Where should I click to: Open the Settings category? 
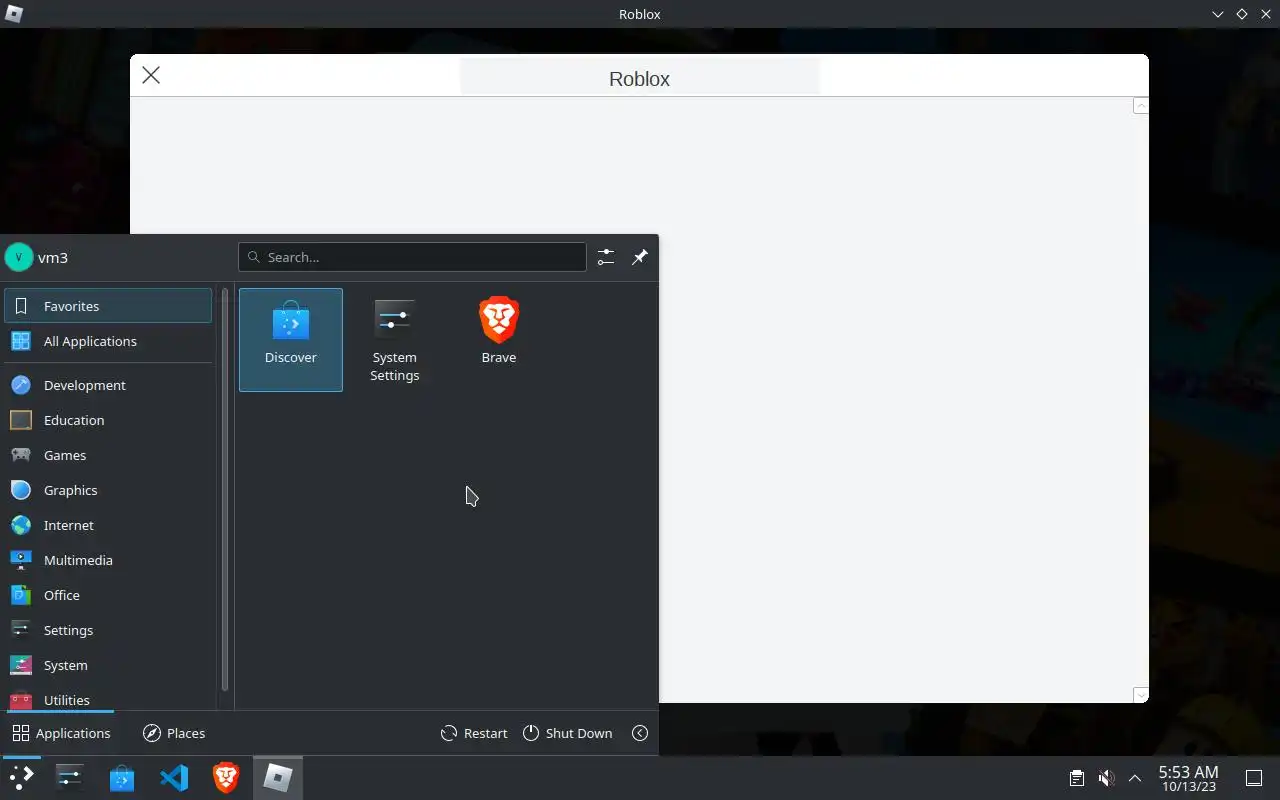pos(108,630)
